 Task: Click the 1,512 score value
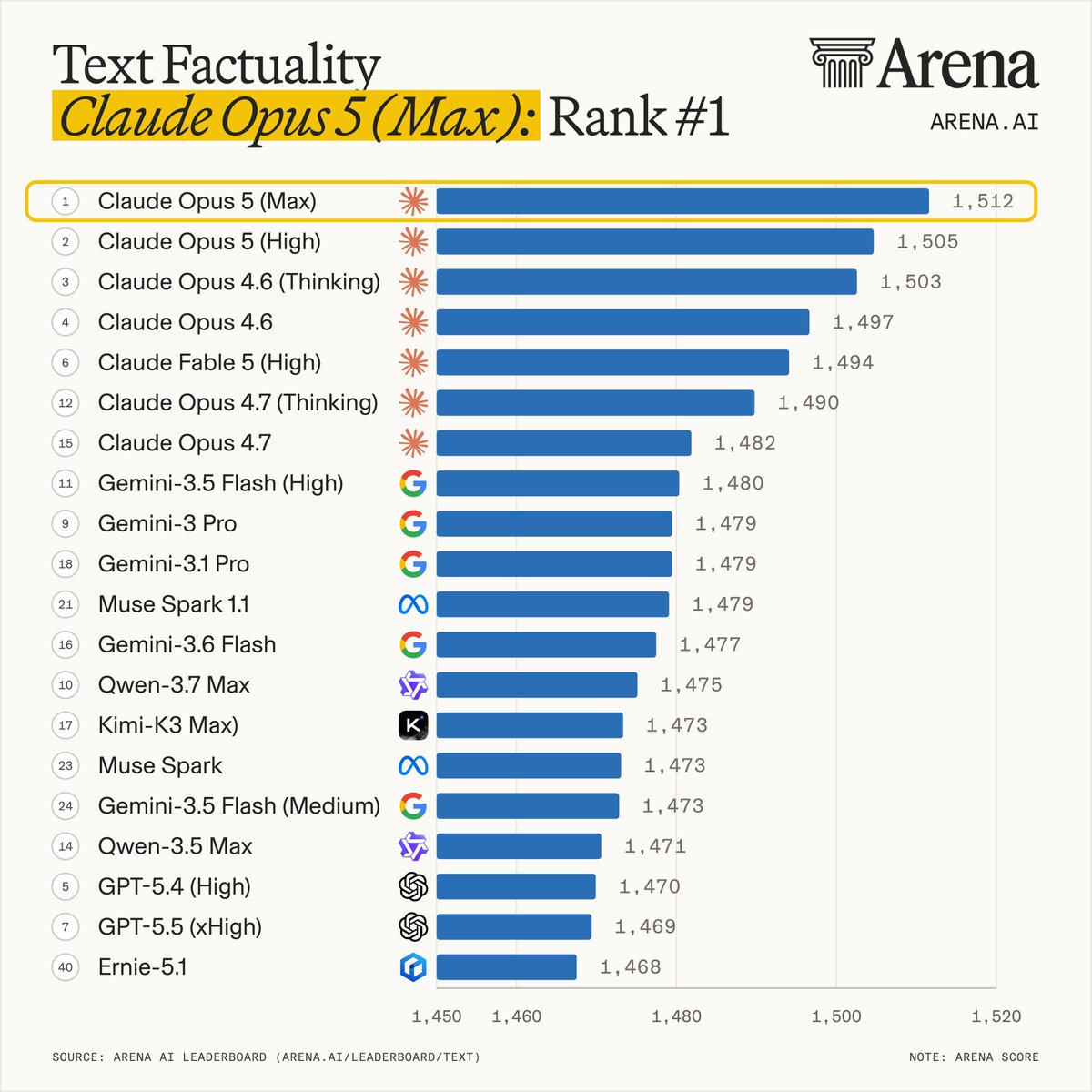coord(983,201)
